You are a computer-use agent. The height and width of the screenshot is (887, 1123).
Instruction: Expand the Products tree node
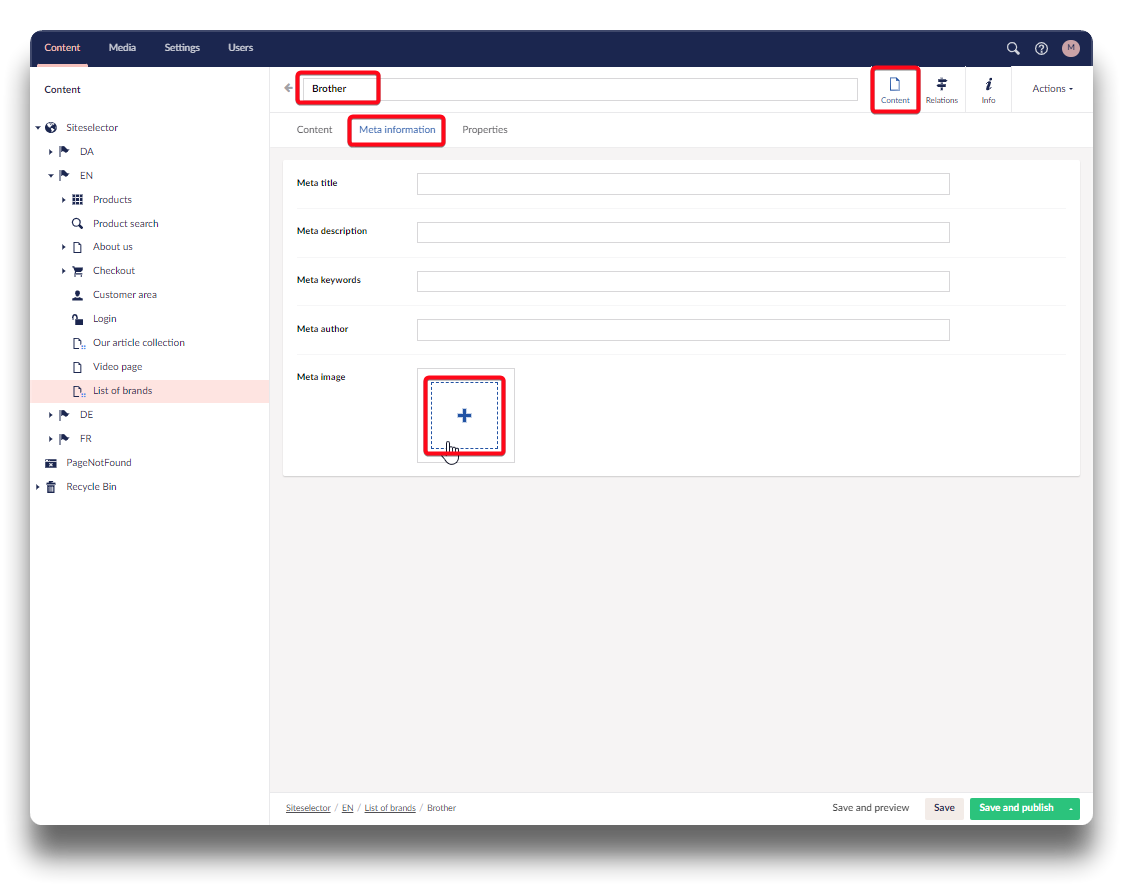tap(64, 200)
